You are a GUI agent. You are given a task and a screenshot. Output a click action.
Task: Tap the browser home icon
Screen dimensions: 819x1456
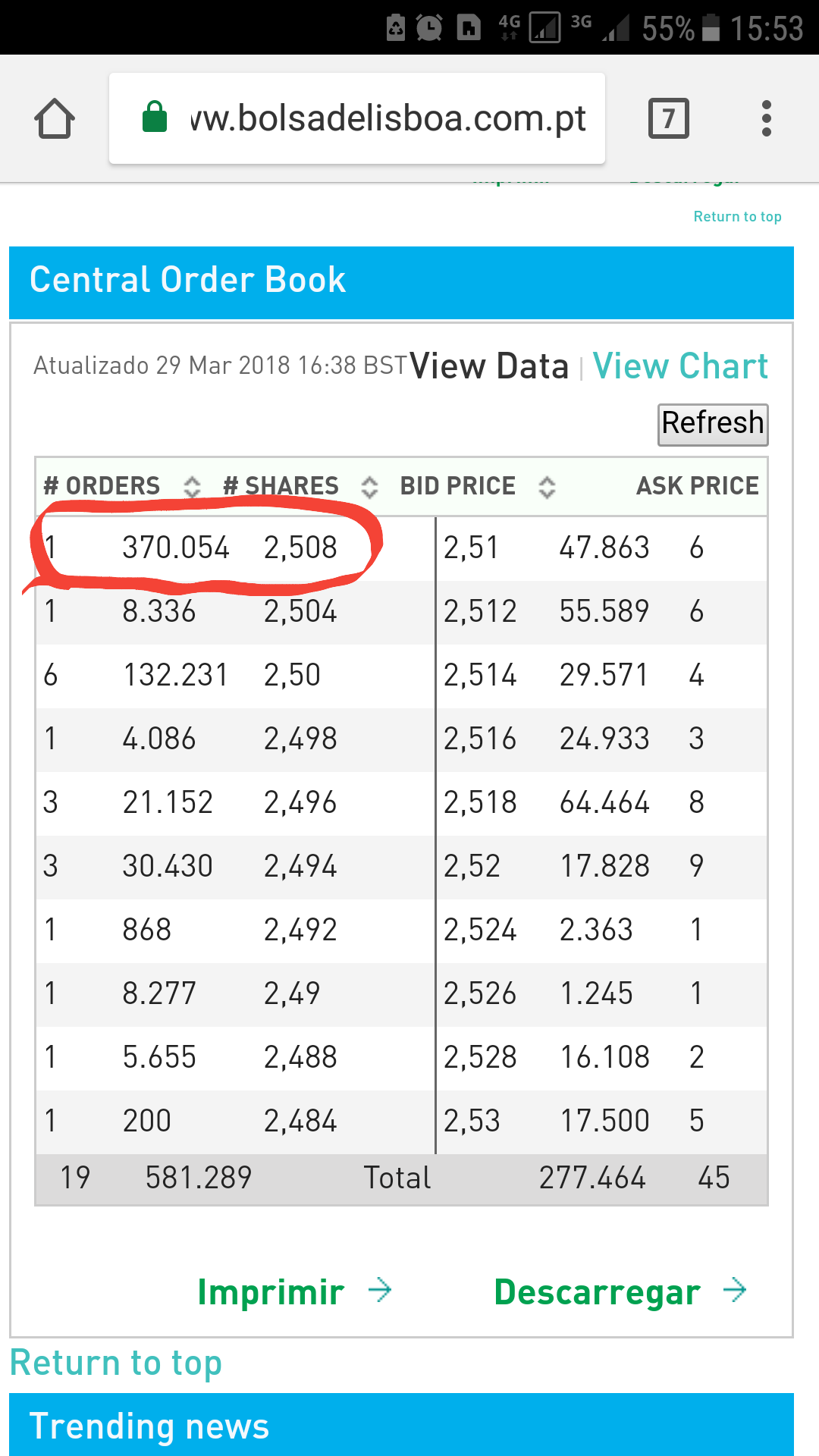click(x=55, y=119)
